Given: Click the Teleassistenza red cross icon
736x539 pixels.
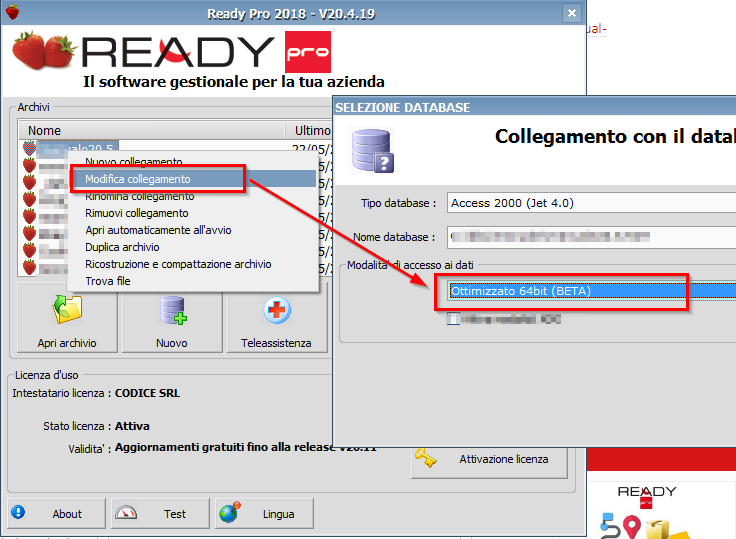Looking at the screenshot, I should (277, 310).
